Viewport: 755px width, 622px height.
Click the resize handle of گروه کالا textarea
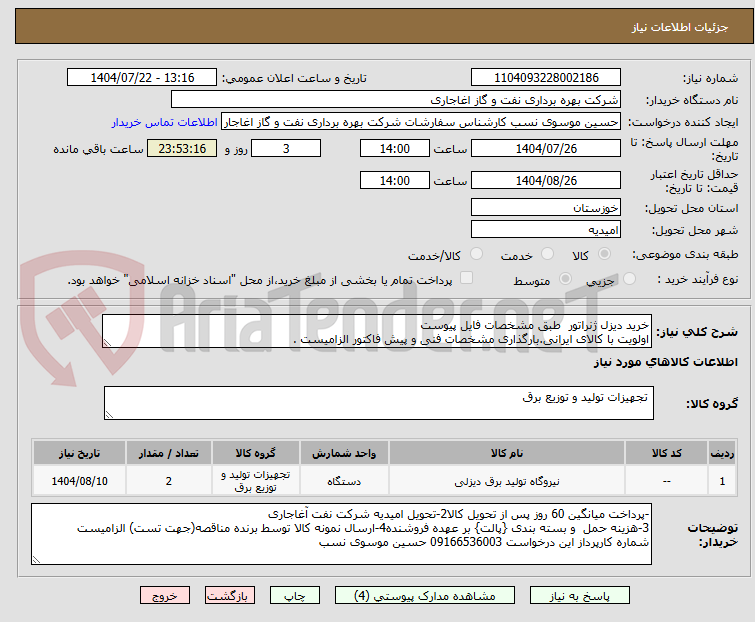pyautogui.click(x=109, y=415)
